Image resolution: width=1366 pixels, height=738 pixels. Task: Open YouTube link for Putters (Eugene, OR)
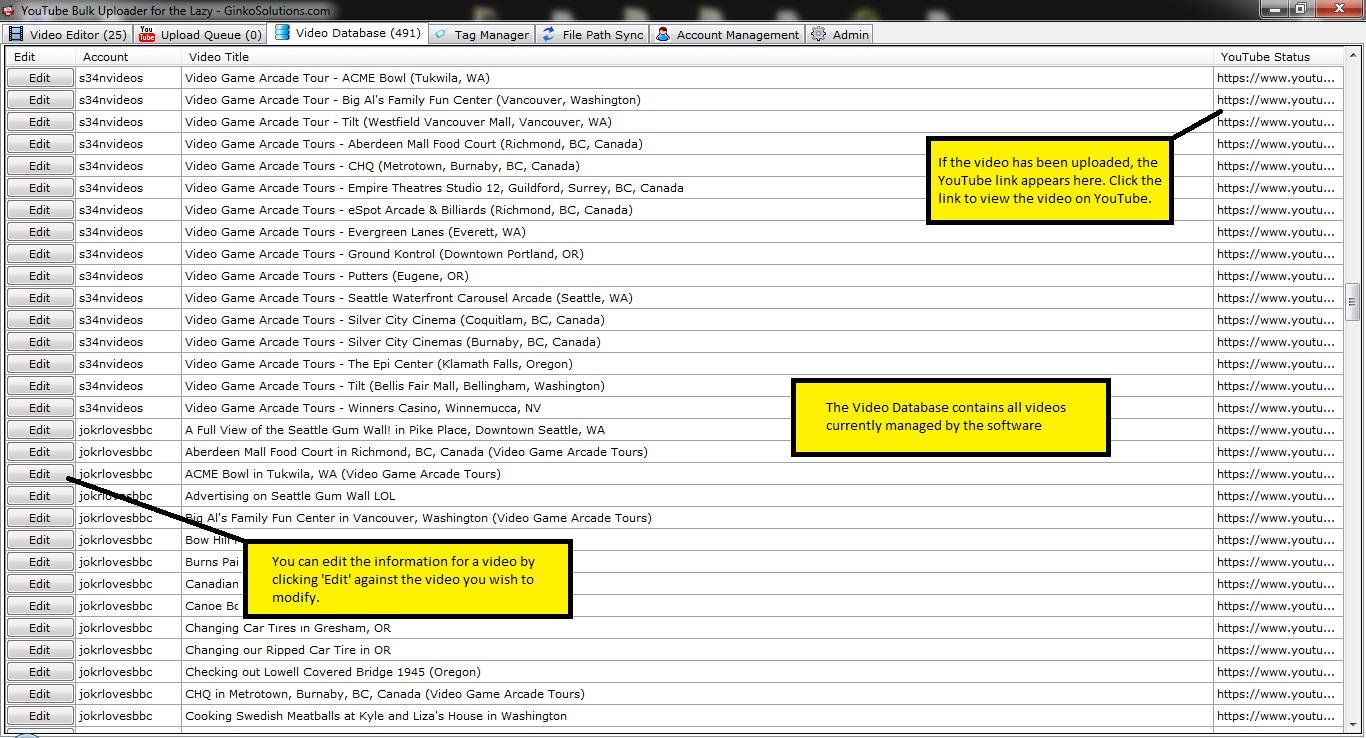click(x=1276, y=276)
